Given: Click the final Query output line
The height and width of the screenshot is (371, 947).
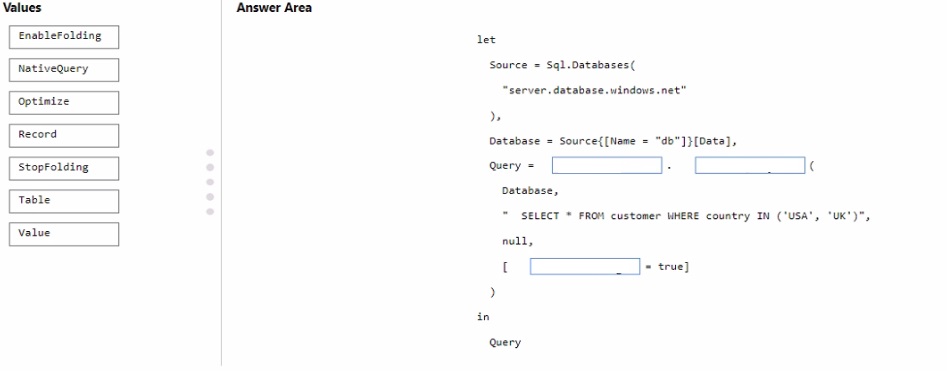Looking at the screenshot, I should pyautogui.click(x=505, y=343).
